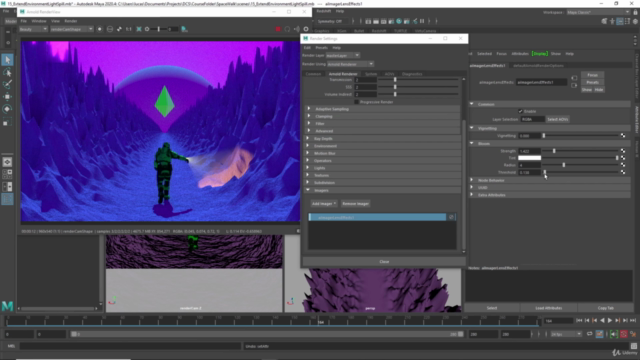Expand the Clamping section

pos(384,116)
